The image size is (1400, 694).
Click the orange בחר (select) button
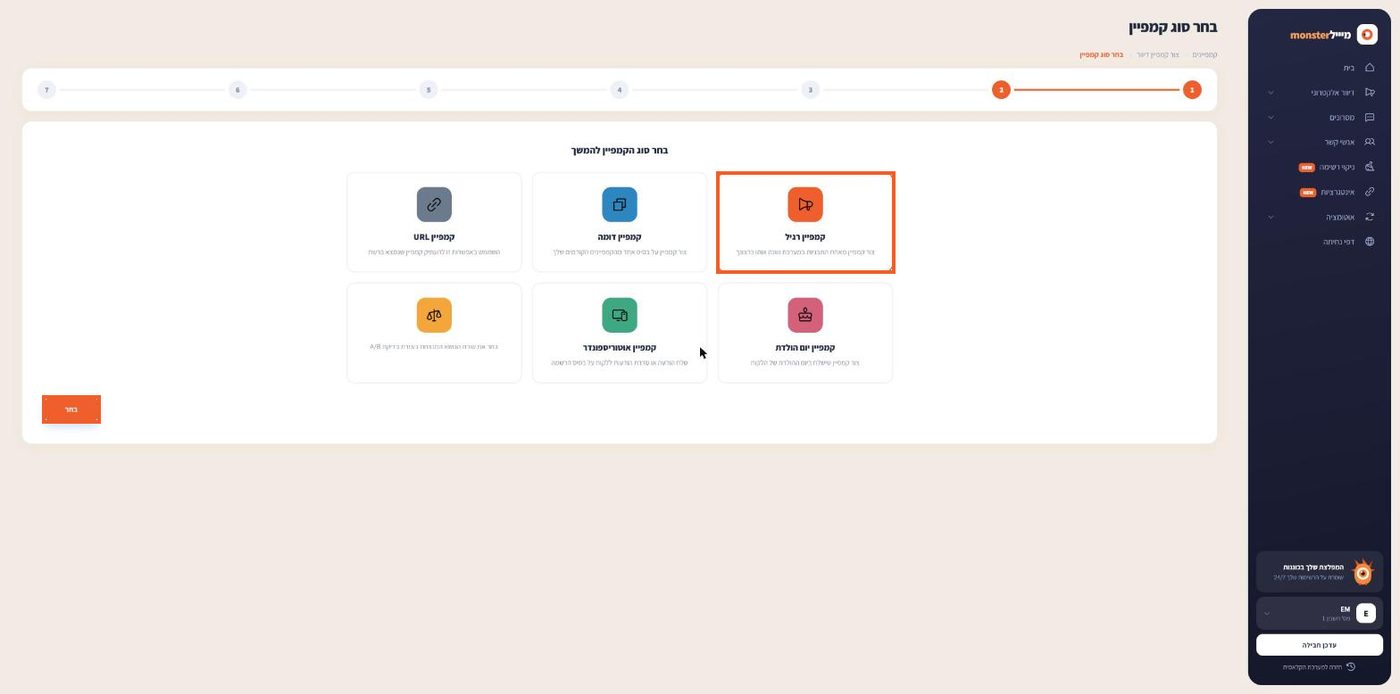coord(71,409)
